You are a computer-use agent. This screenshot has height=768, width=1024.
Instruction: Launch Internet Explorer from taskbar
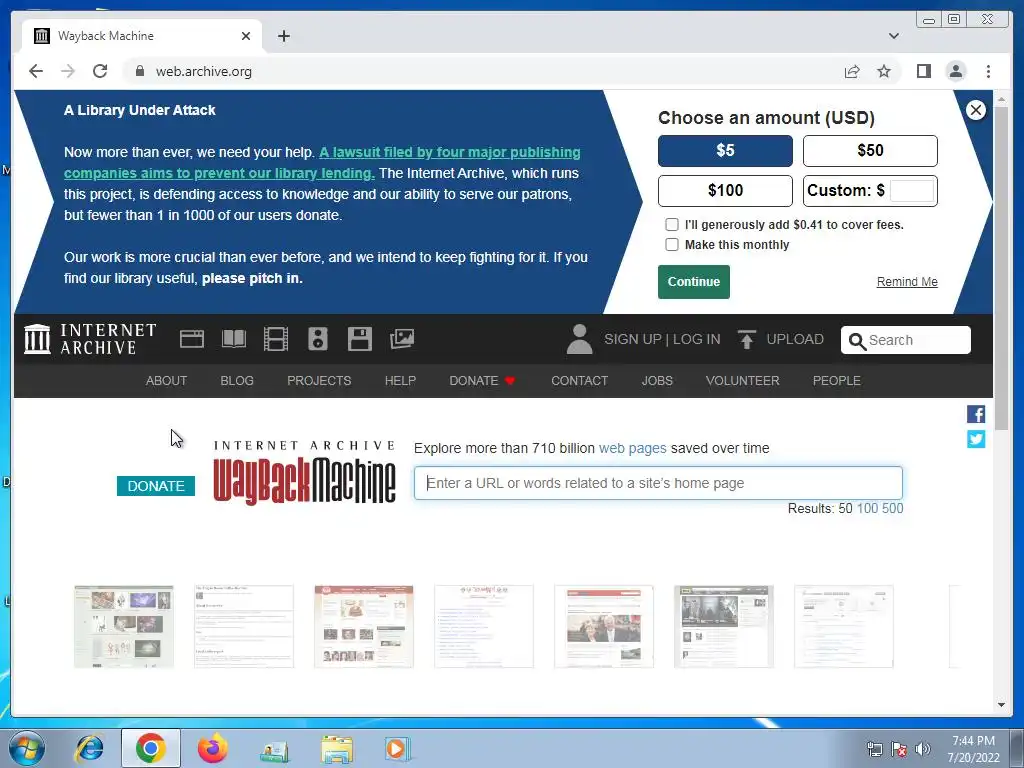[89, 748]
